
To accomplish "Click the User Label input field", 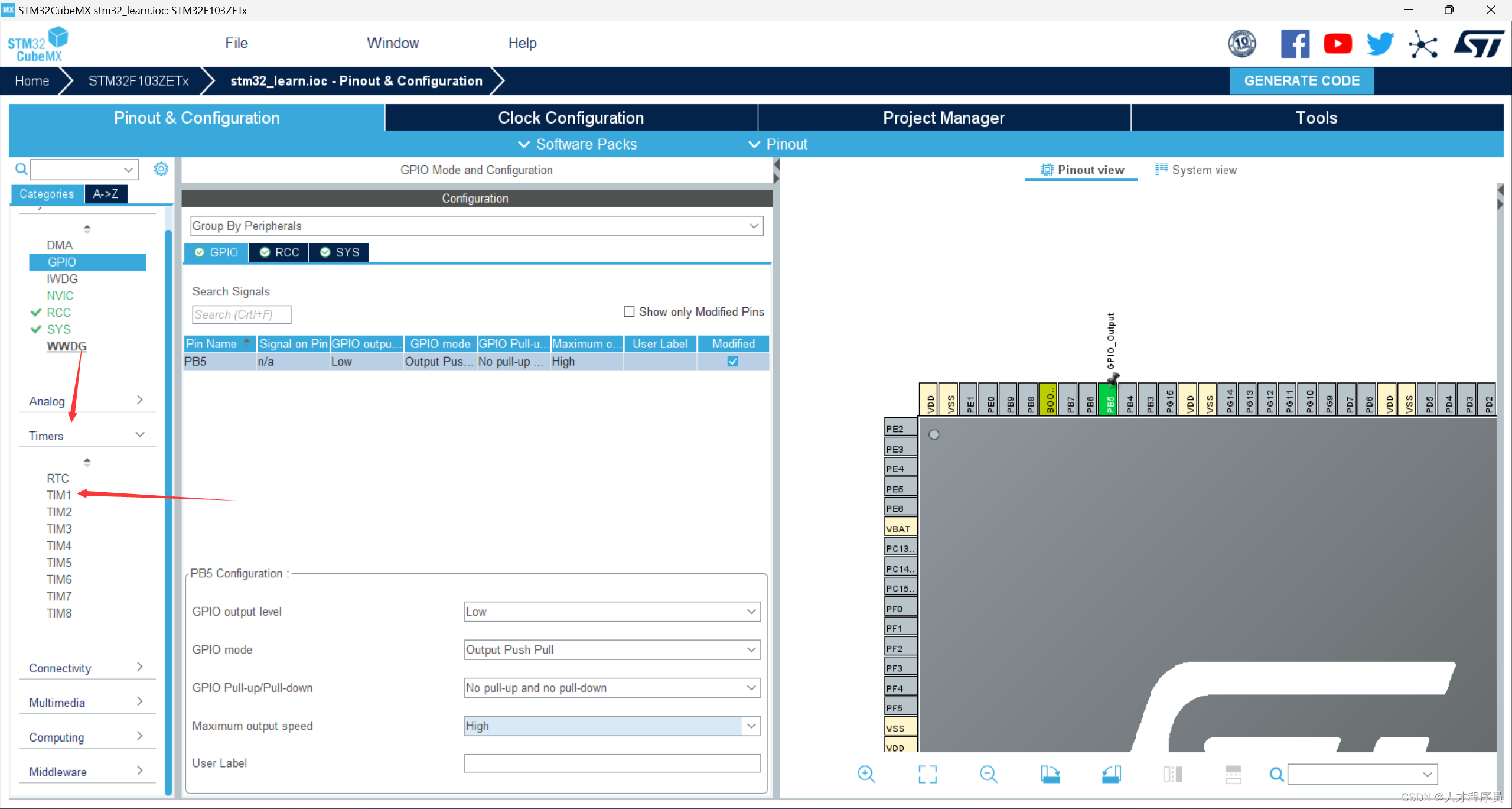I will coord(612,763).
